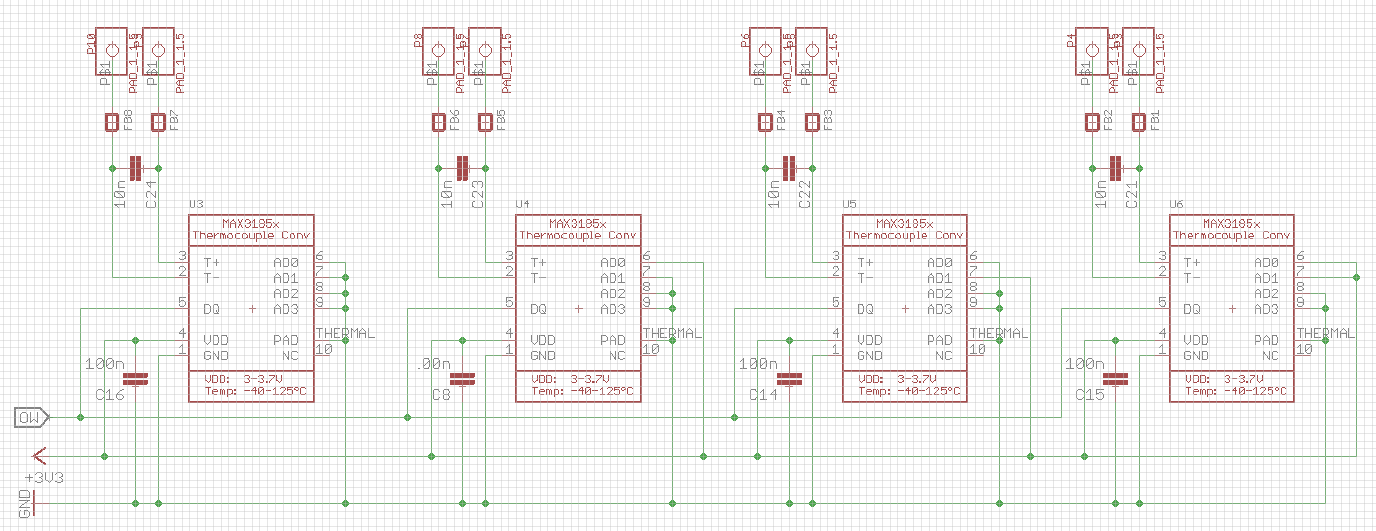This screenshot has width=1376, height=531.
Task: Click the T+ pin label on U5
Action: coord(866,262)
